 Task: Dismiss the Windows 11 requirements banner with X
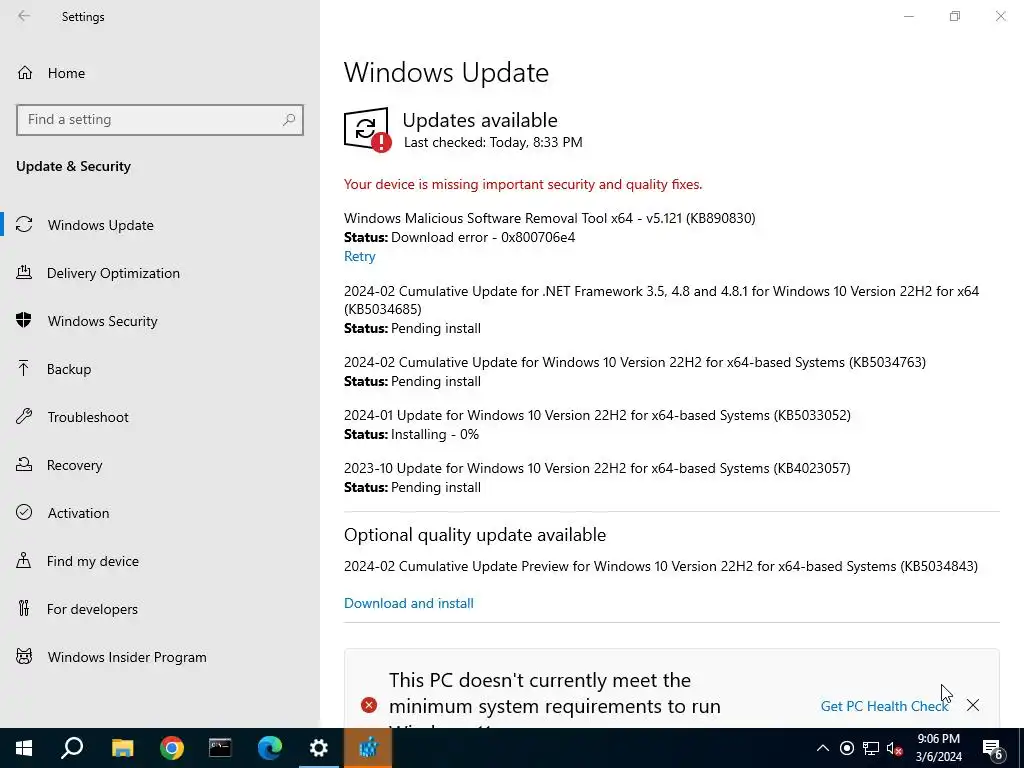(x=973, y=705)
